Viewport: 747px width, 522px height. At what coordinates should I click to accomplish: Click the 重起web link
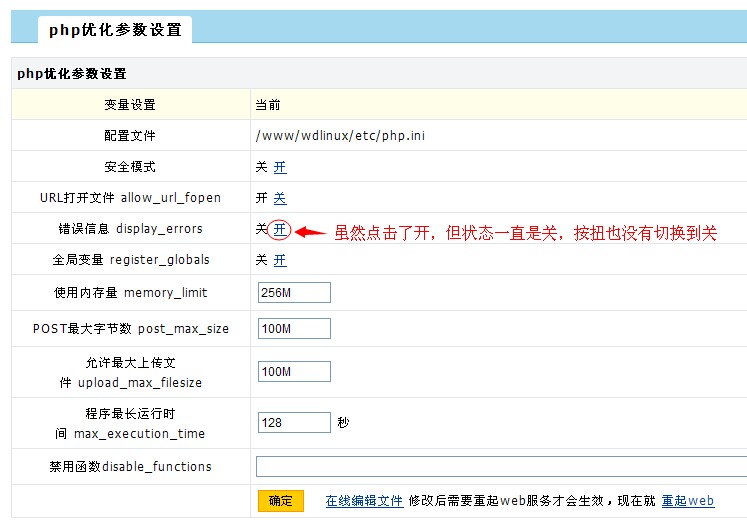688,501
